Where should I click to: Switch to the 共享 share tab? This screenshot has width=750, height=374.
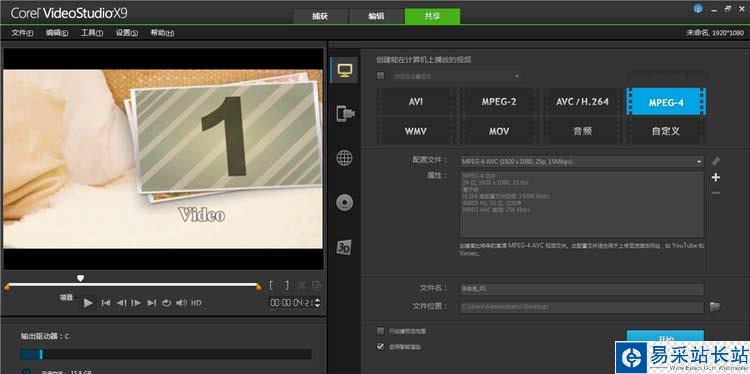tap(432, 16)
